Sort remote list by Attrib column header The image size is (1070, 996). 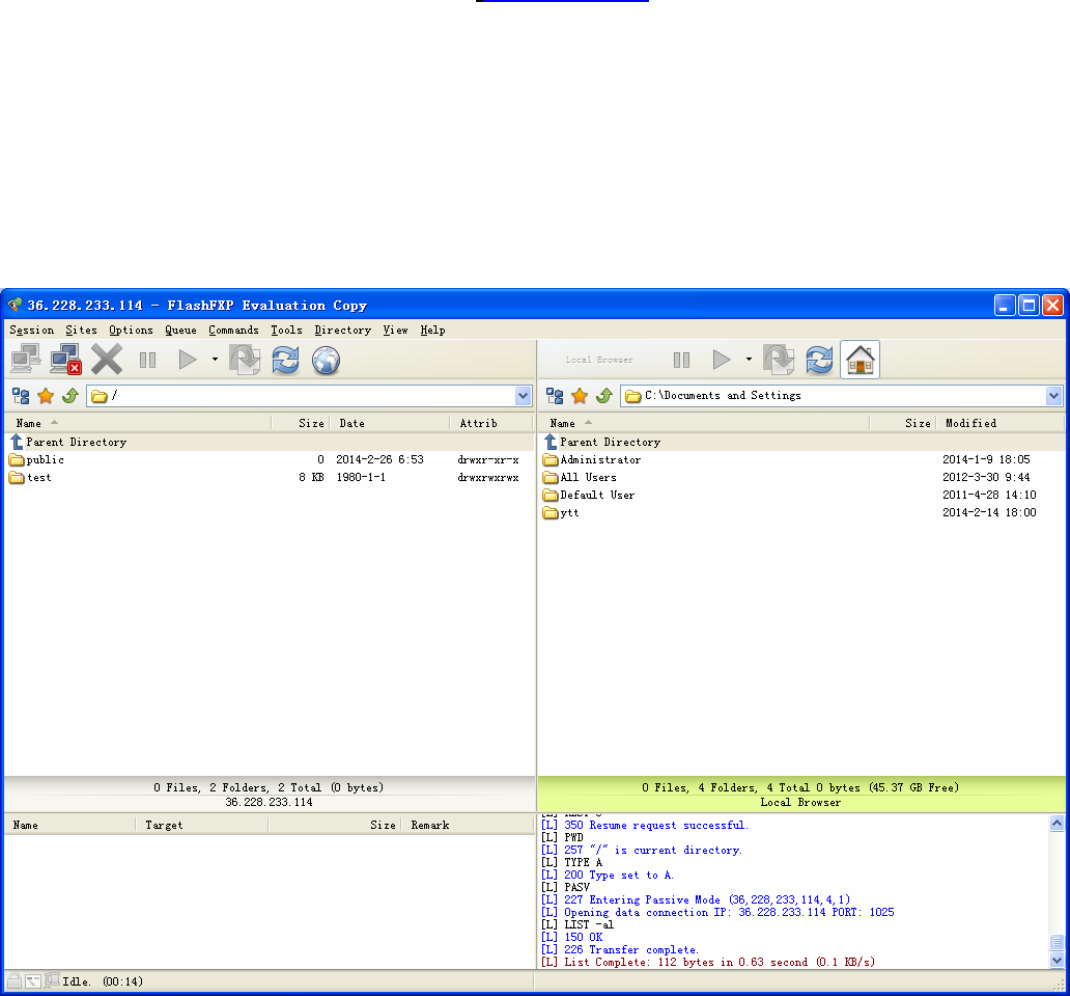491,423
